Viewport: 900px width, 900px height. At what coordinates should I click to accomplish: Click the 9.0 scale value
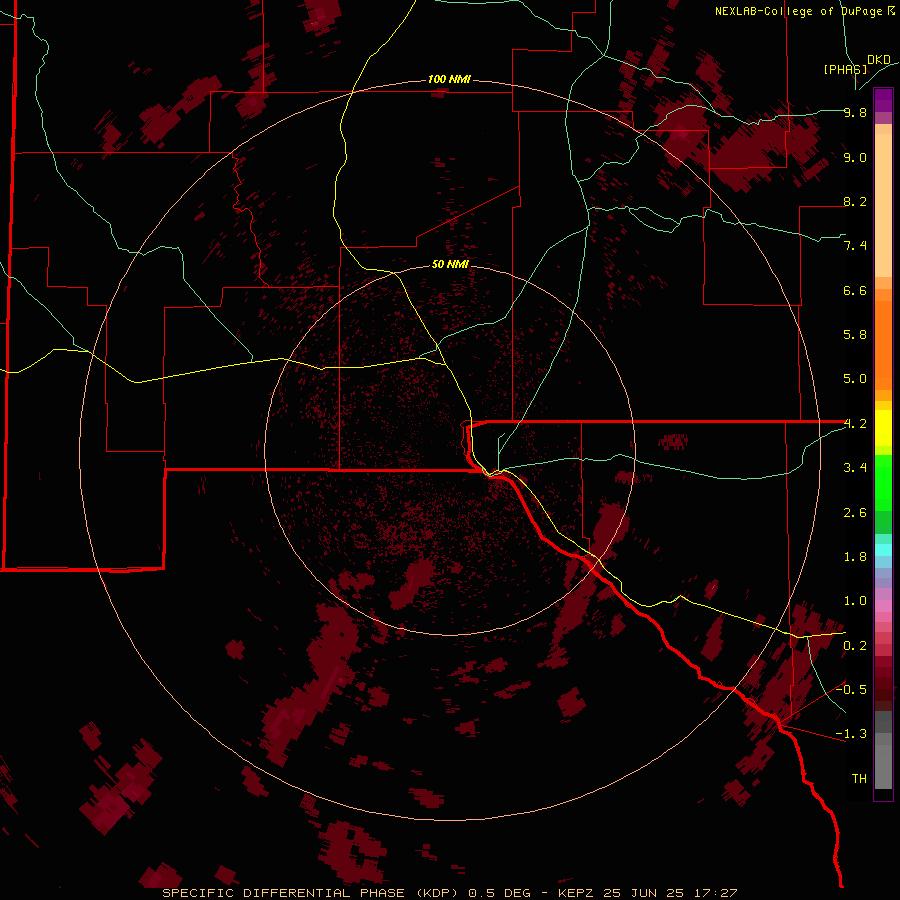click(855, 157)
